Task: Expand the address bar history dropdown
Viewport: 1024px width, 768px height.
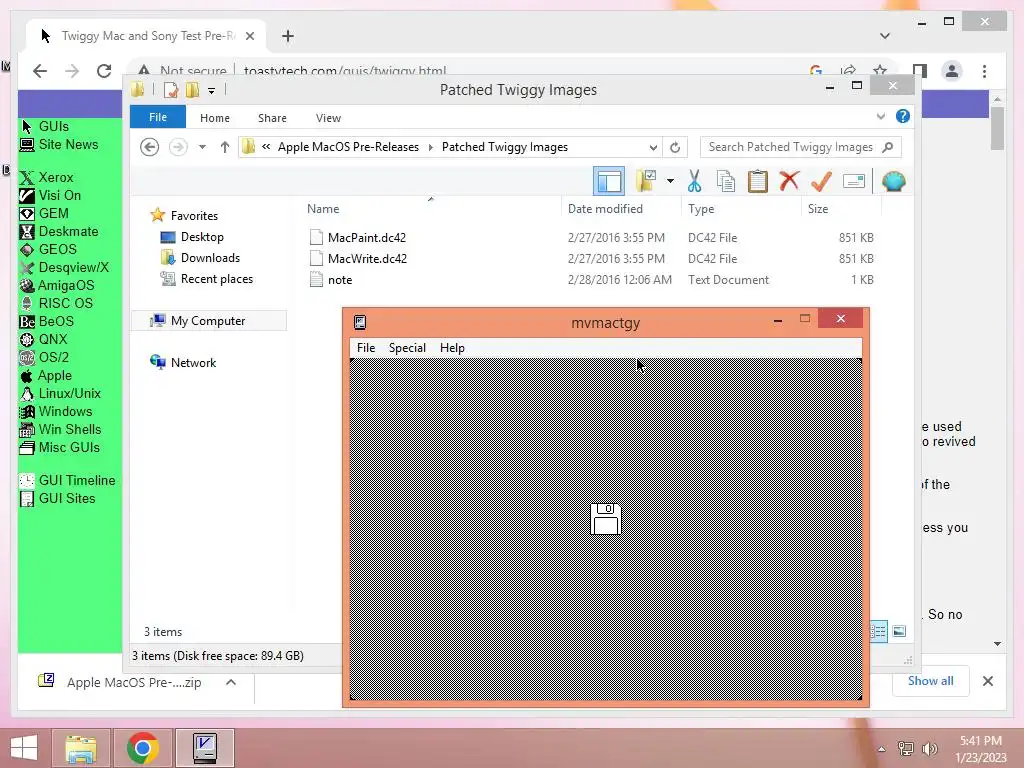Action: point(653,147)
